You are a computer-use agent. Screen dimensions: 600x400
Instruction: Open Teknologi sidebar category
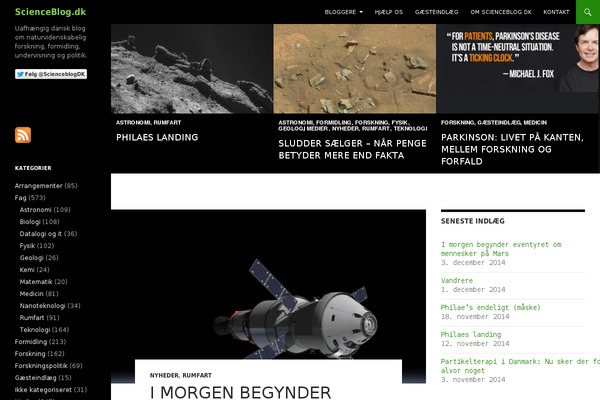click(x=35, y=330)
